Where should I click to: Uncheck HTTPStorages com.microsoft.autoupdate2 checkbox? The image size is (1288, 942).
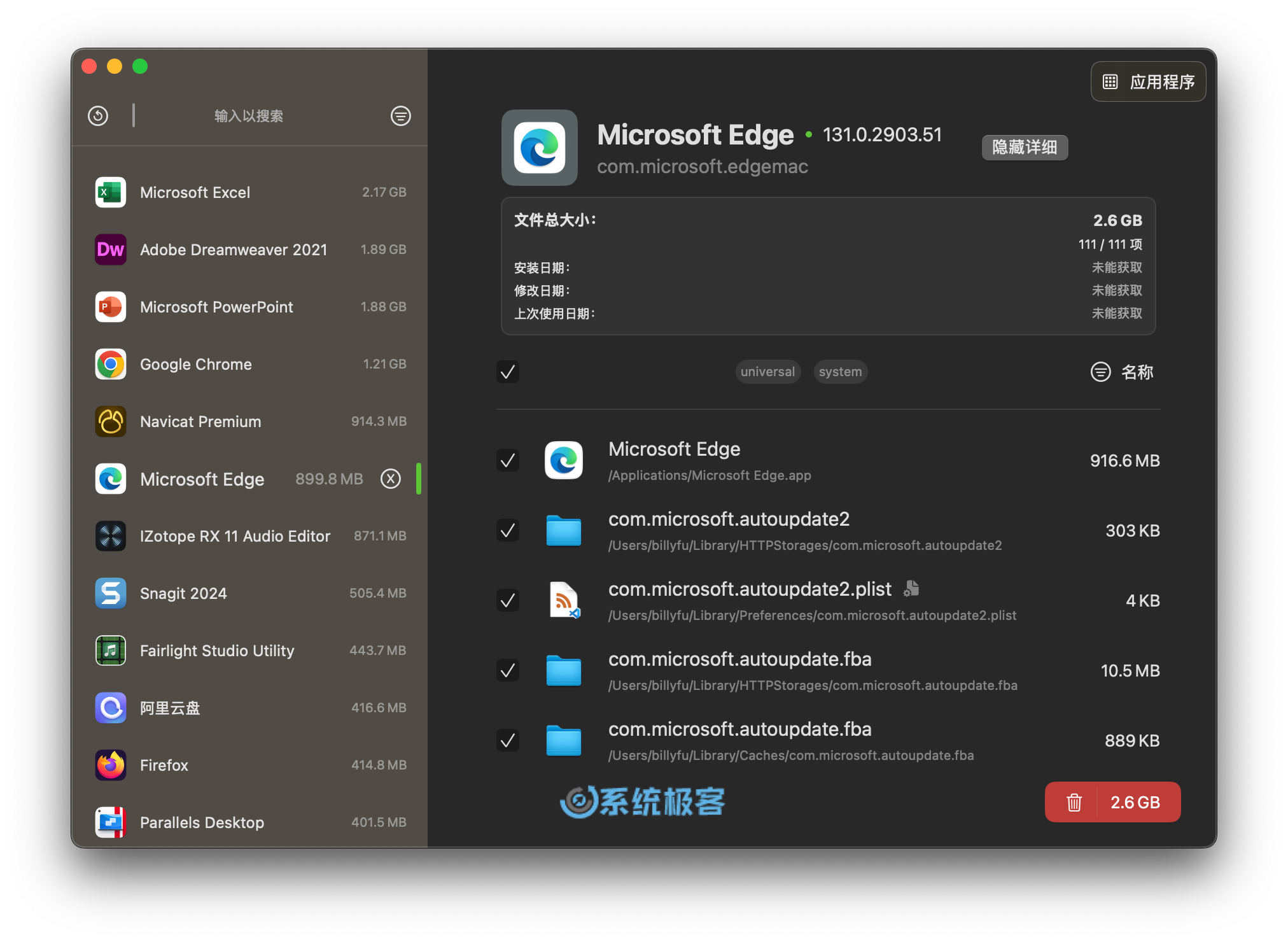(508, 530)
